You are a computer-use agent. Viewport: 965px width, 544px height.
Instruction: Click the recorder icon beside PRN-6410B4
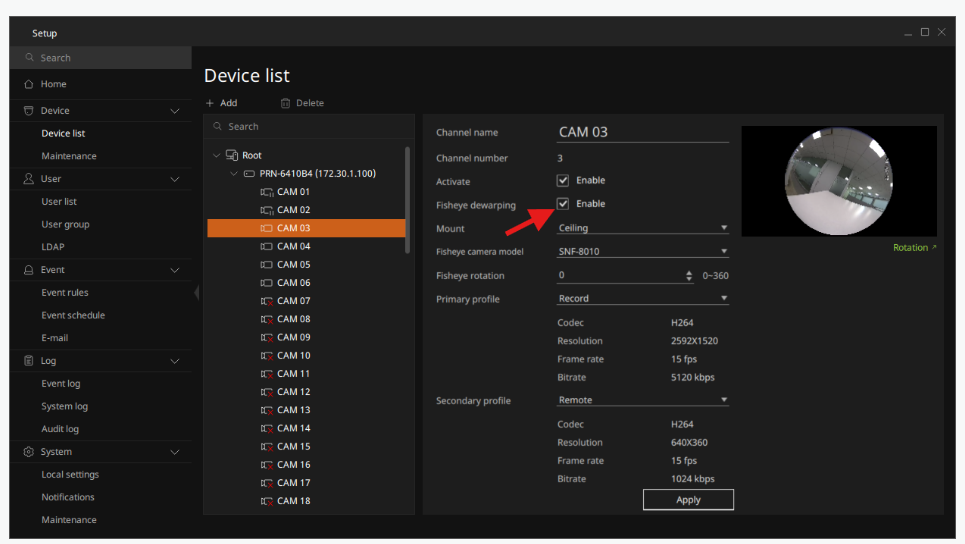249,174
